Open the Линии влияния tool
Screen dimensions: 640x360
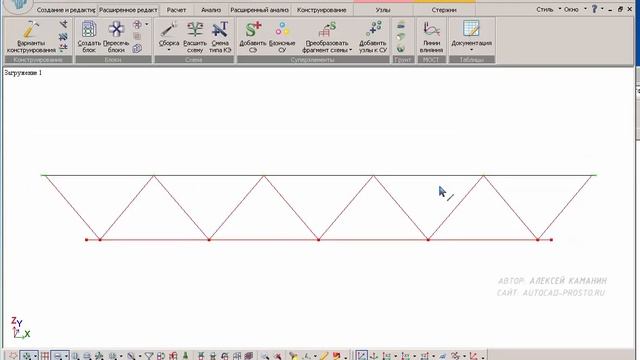431,37
